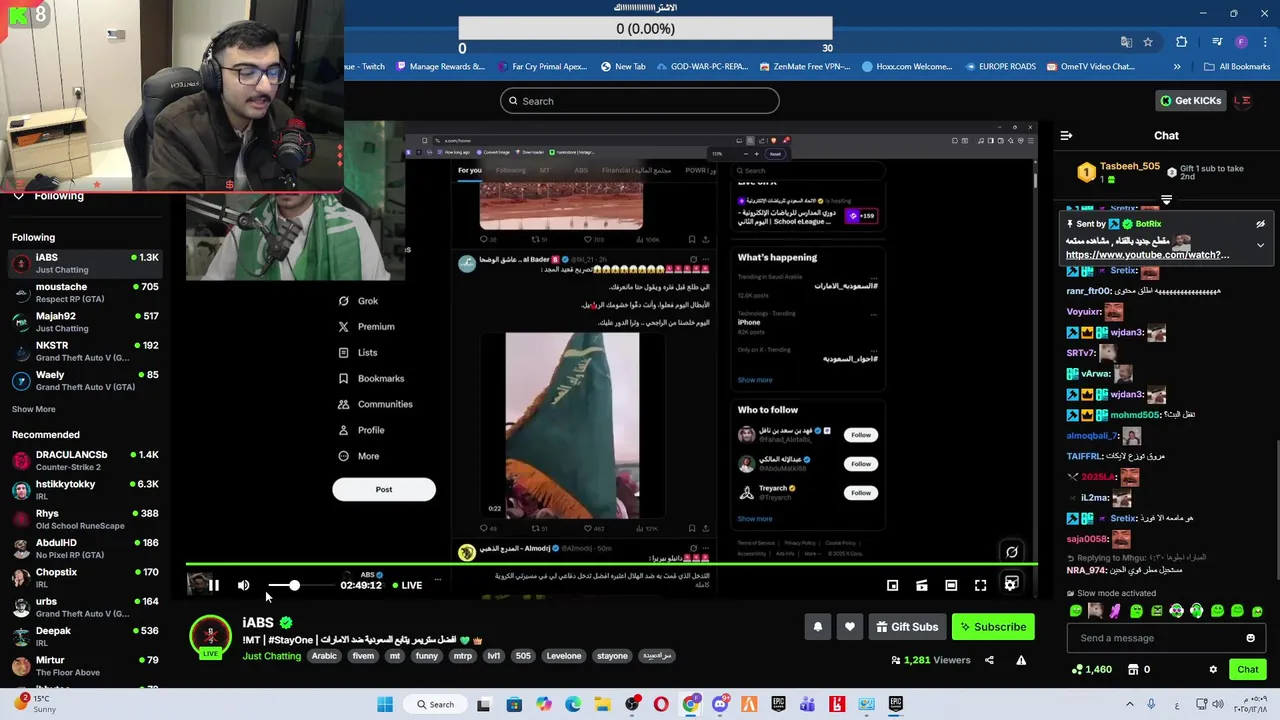1280x720 pixels.
Task: Open EUROPE ROADS bookmark
Action: [x=1000, y=67]
